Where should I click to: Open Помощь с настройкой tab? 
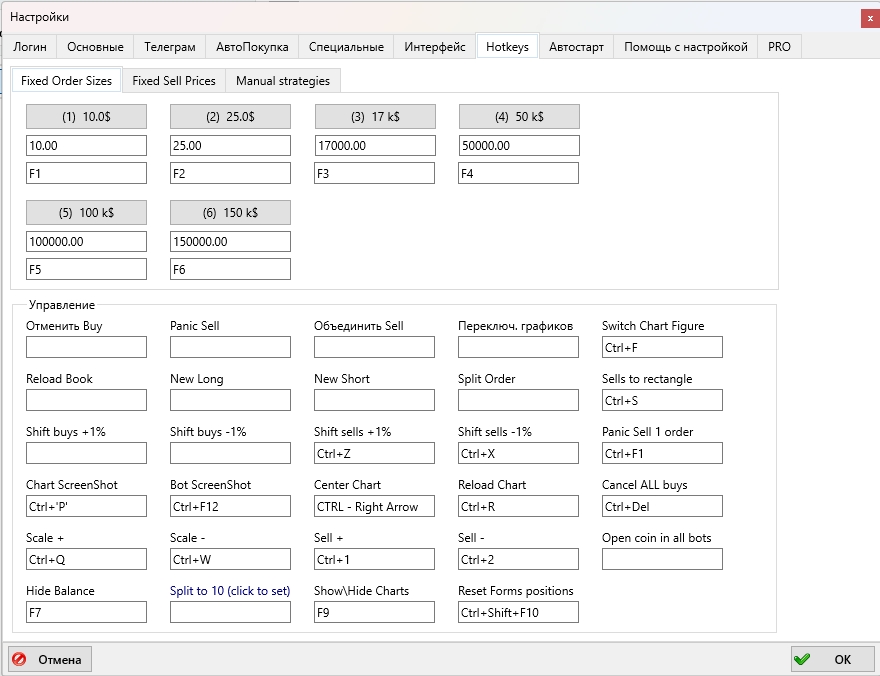pos(685,46)
